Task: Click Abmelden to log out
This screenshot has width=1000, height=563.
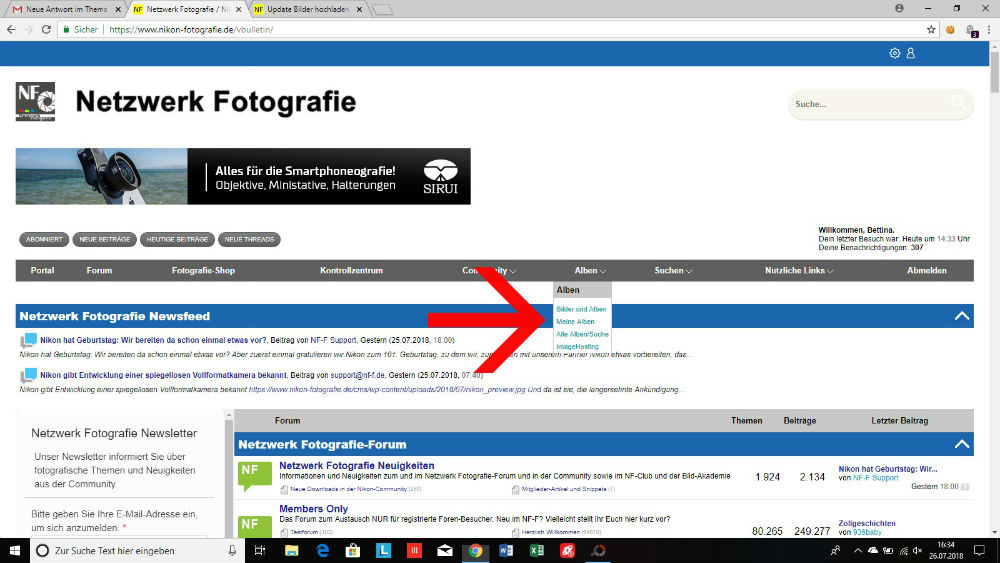Action: pyautogui.click(x=927, y=270)
